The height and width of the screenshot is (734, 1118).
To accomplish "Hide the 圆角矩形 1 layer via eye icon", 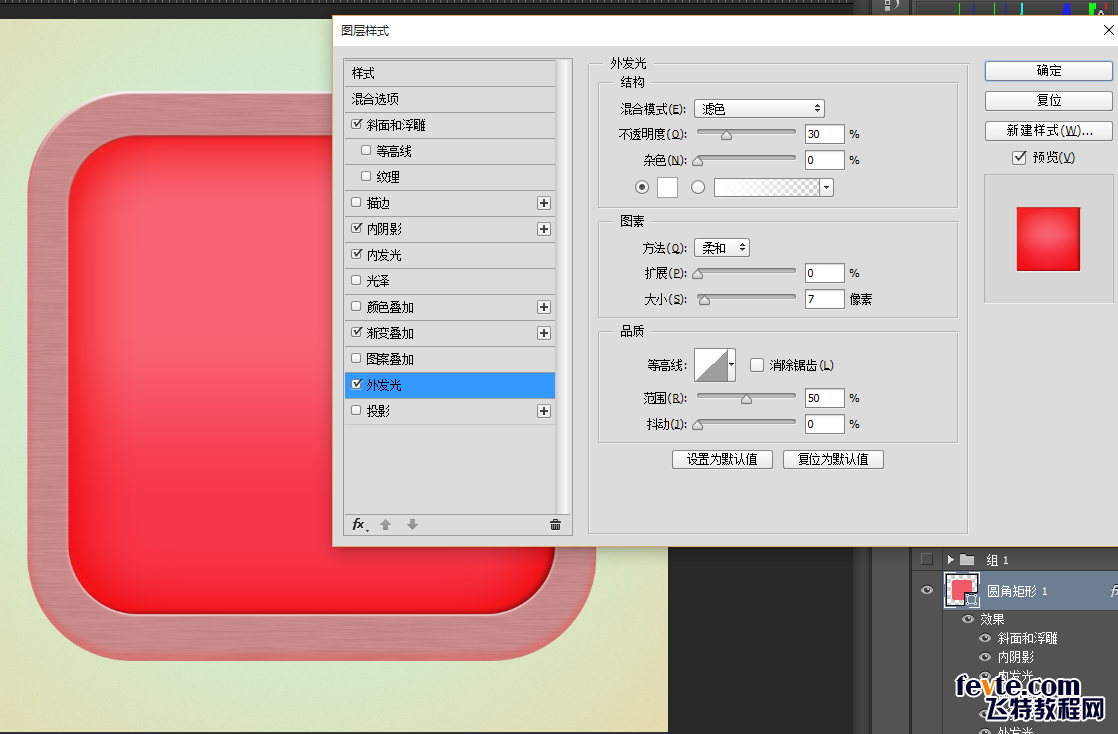I will [x=927, y=591].
